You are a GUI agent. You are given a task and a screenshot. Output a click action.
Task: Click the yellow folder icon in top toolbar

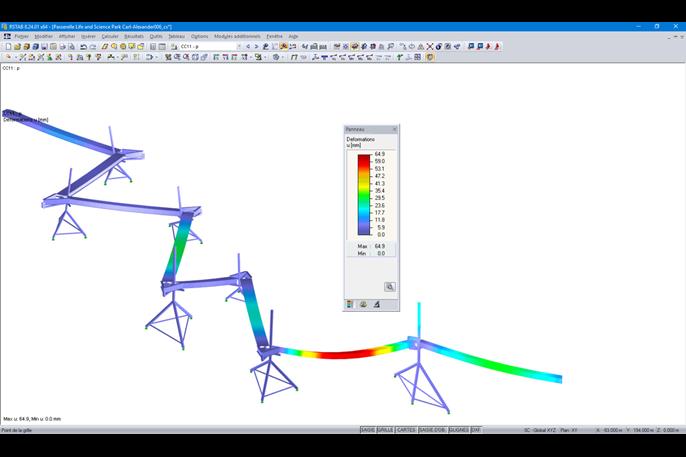tap(141, 46)
